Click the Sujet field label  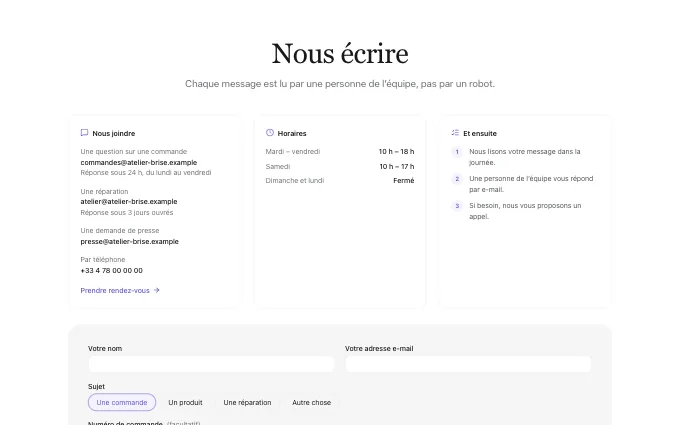coord(96,387)
